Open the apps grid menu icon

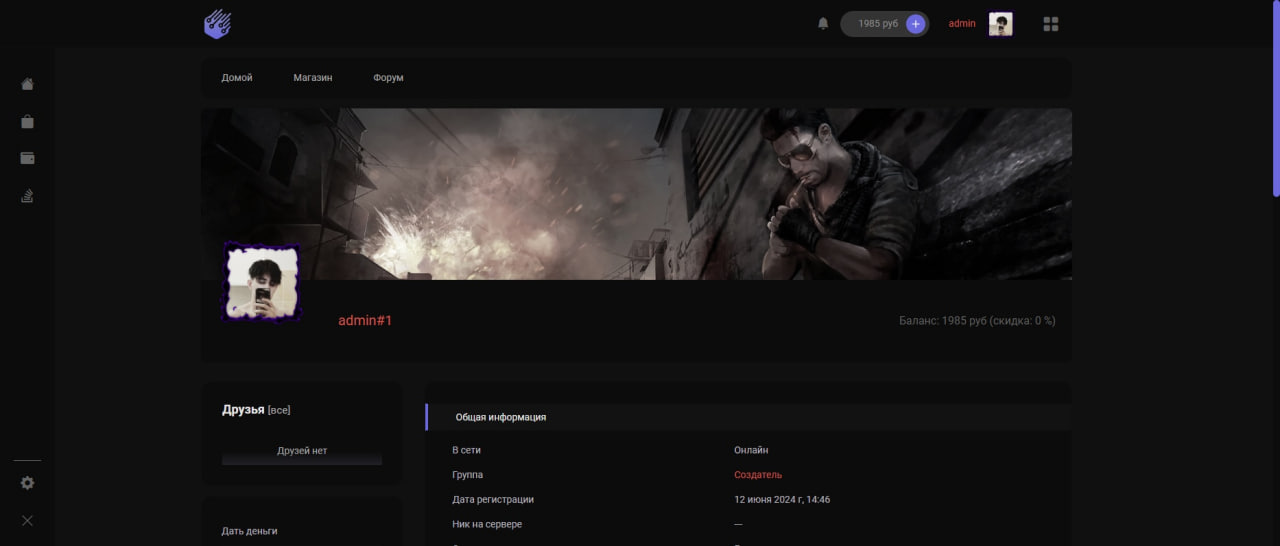pos(1050,23)
